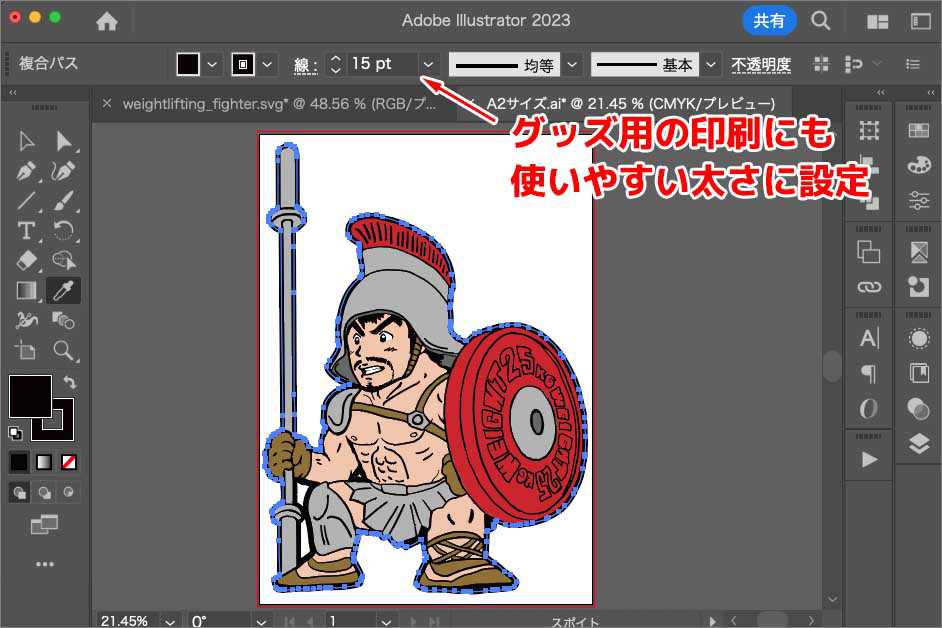Open the stroke weight dropdown

[x=428, y=64]
